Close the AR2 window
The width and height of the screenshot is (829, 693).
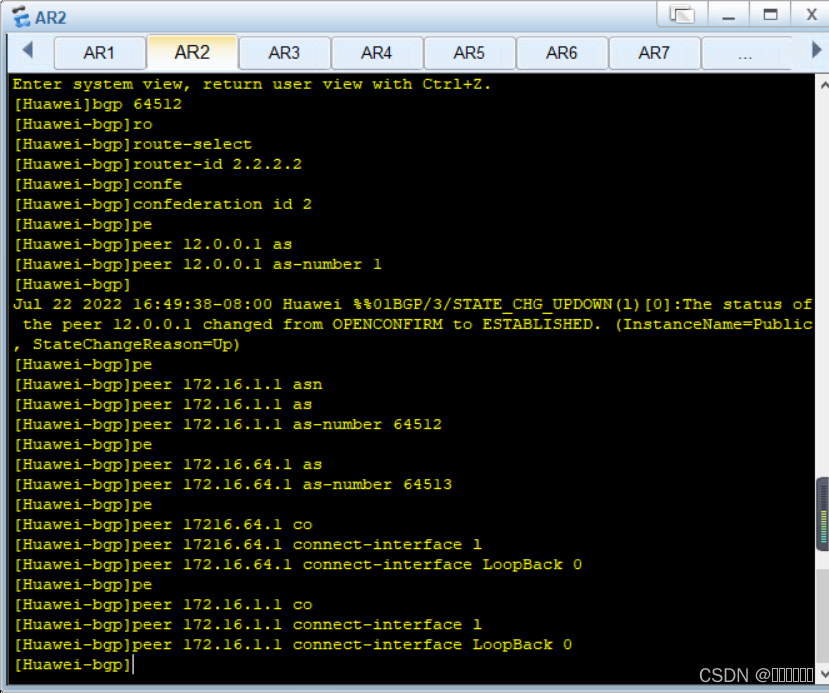coord(811,14)
